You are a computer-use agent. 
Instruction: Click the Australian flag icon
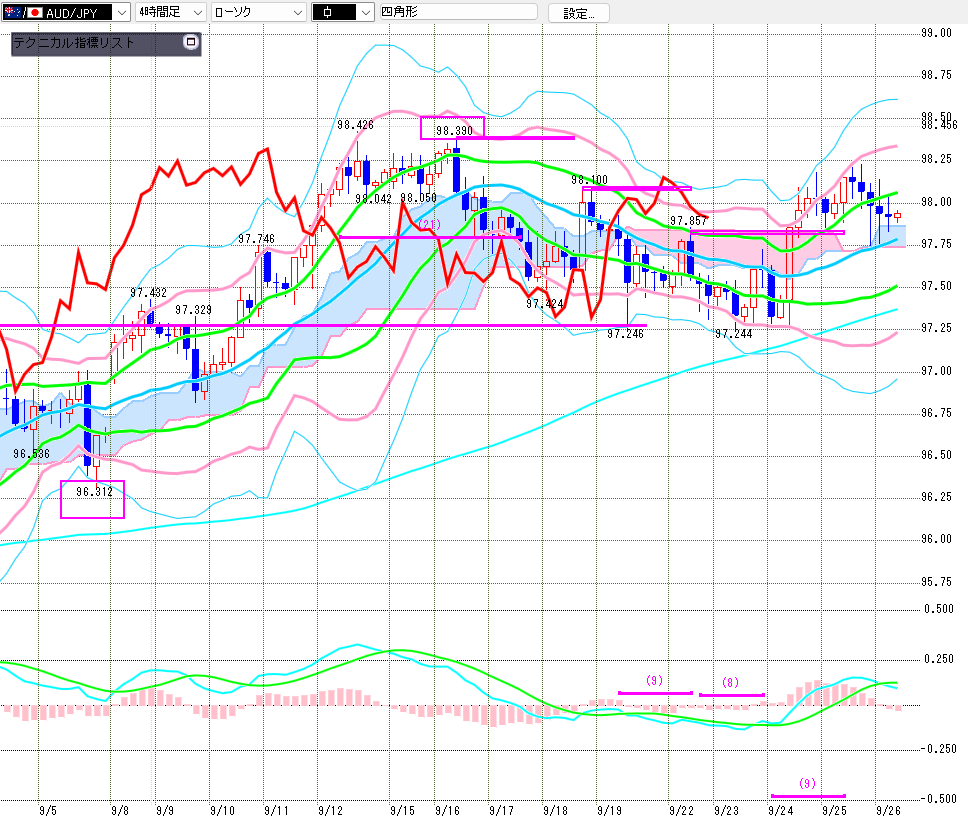tap(11, 13)
